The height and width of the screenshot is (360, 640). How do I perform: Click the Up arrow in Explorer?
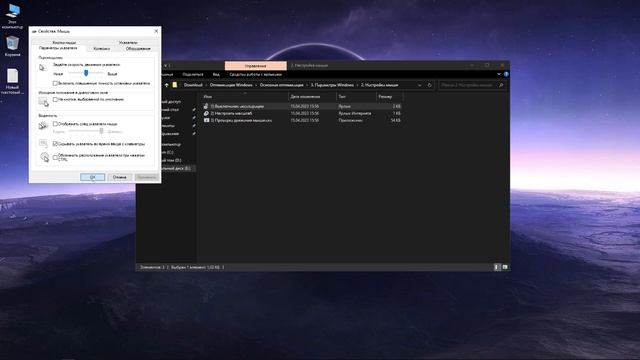click(167, 85)
